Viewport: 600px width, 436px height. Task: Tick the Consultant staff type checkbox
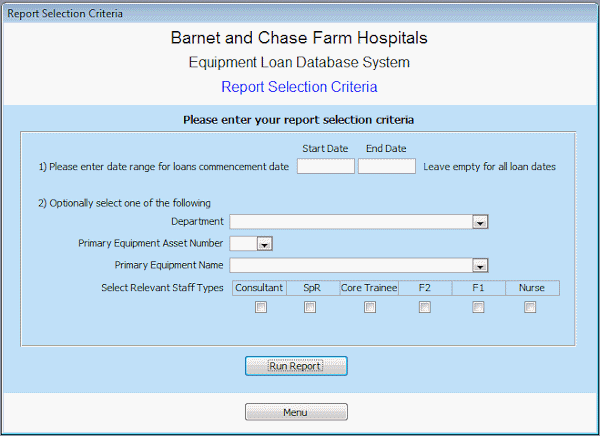click(x=261, y=307)
